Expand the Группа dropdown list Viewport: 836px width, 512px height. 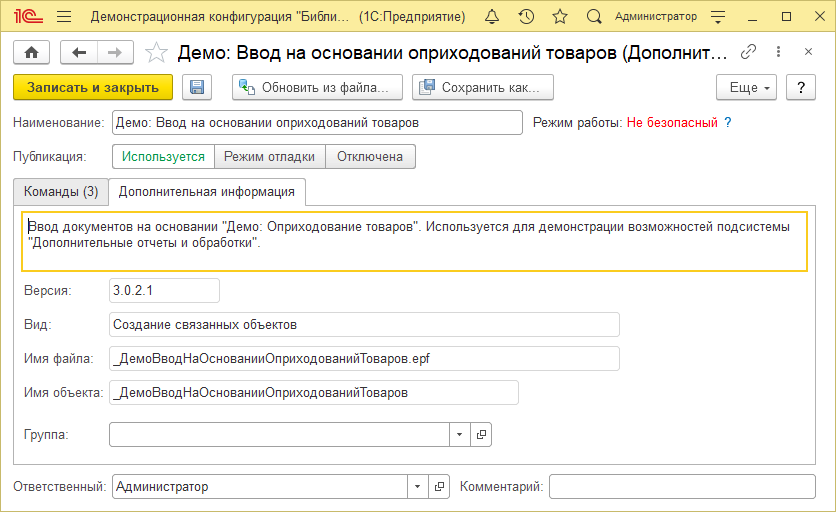click(x=459, y=435)
